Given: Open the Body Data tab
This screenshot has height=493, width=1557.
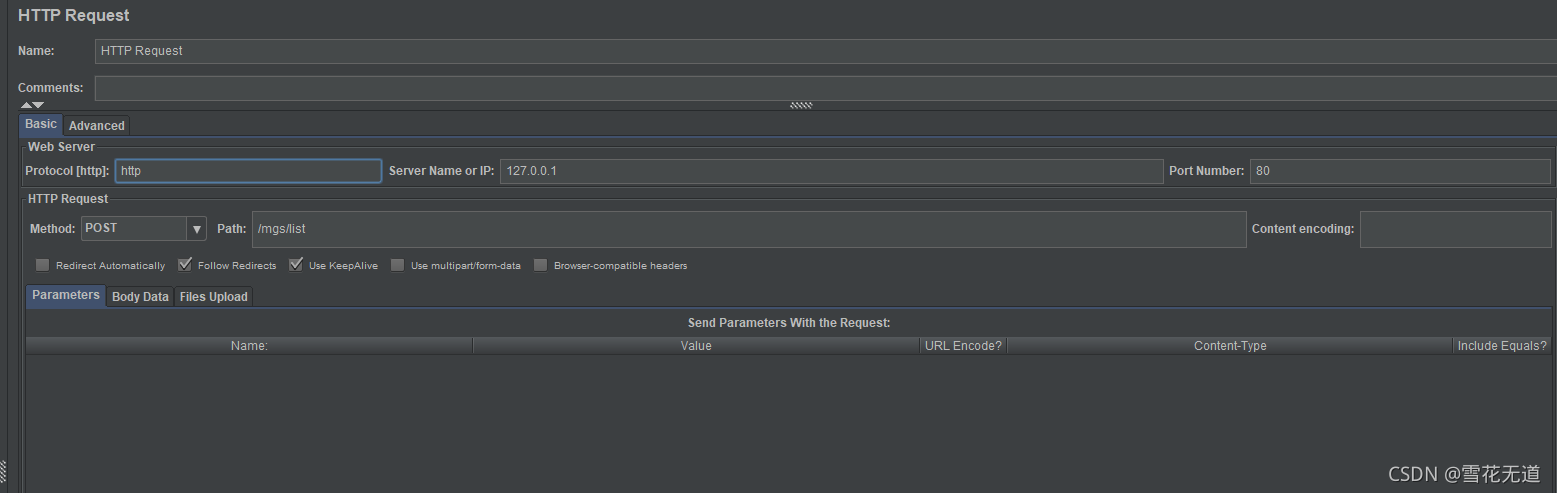Looking at the screenshot, I should click(140, 297).
